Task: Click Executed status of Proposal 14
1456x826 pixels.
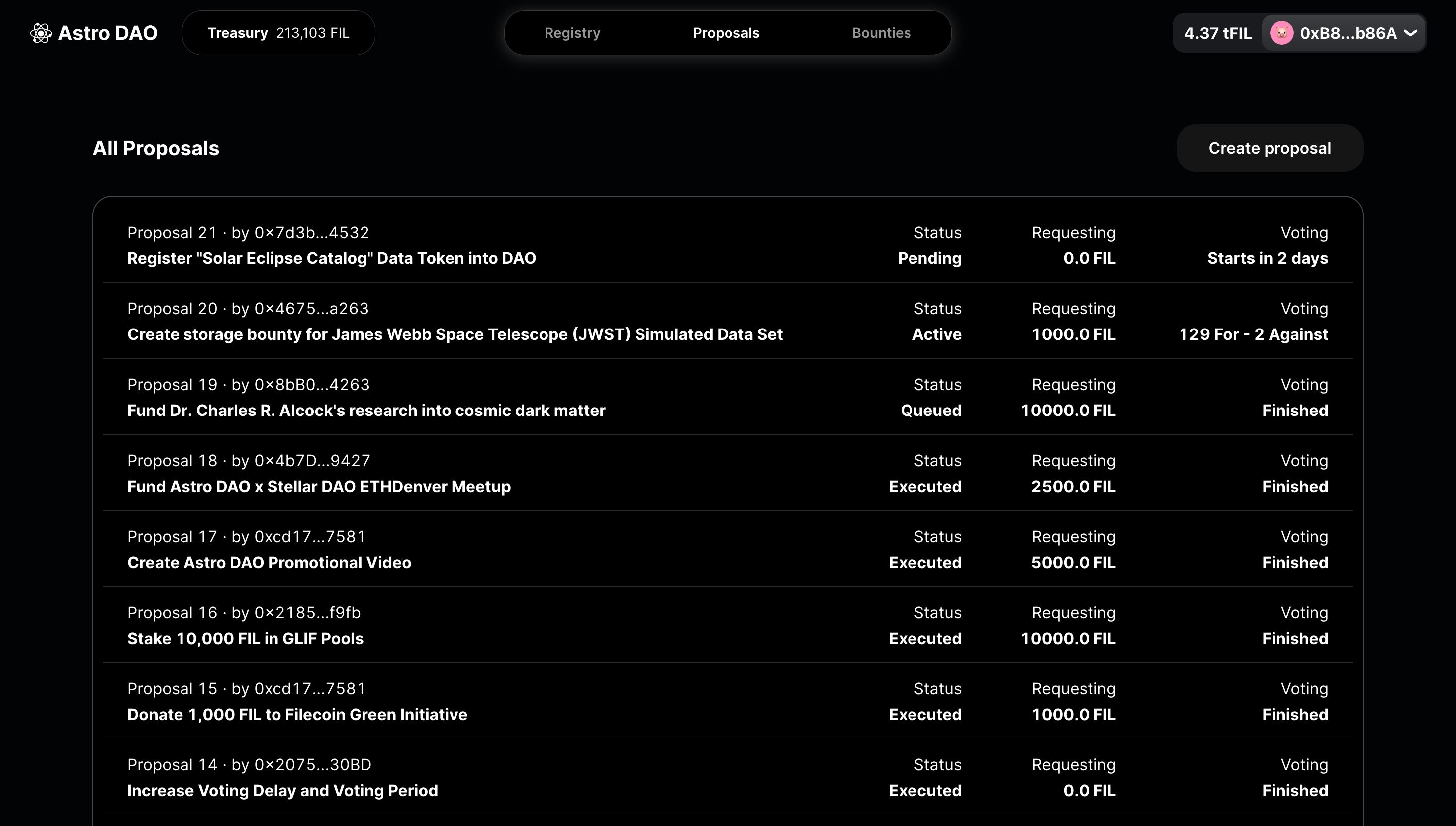Action: click(x=925, y=791)
